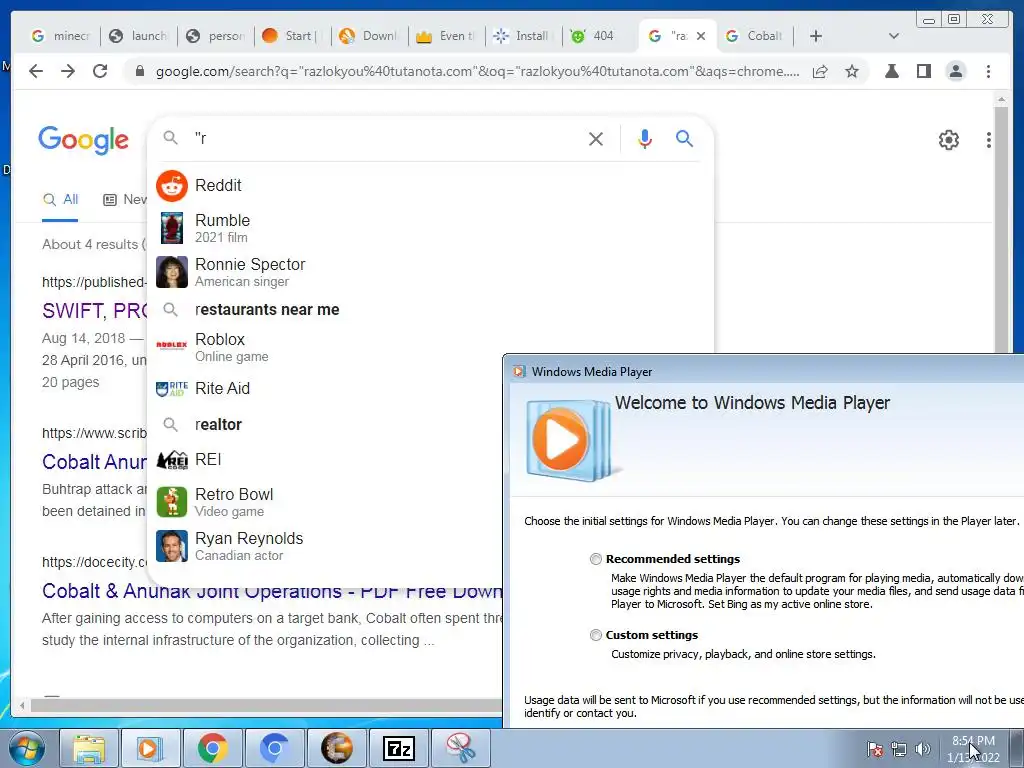Go back using Chrome's back arrow
The height and width of the screenshot is (768, 1024).
36,71
